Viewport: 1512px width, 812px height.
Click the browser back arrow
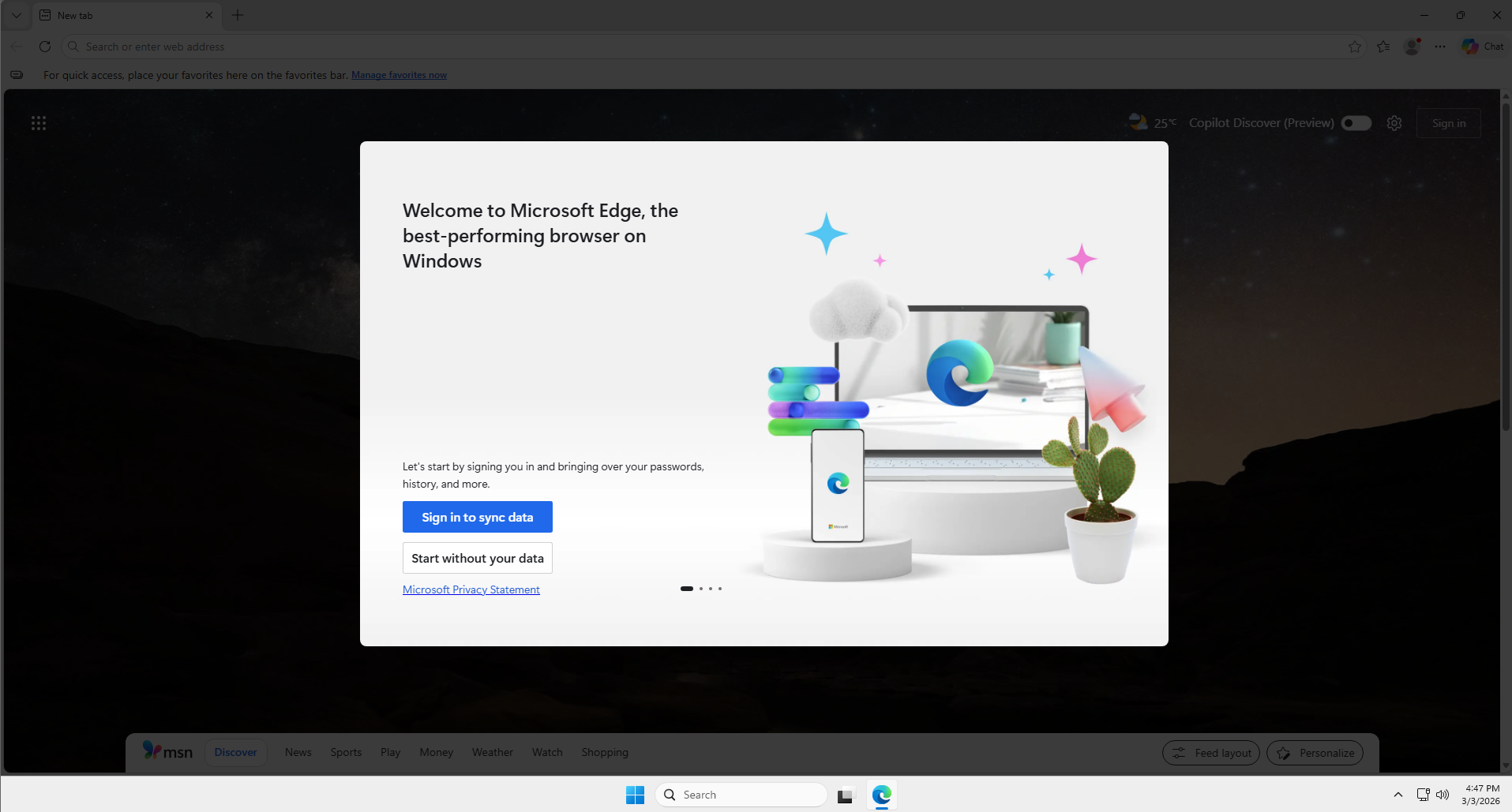pos(17,47)
